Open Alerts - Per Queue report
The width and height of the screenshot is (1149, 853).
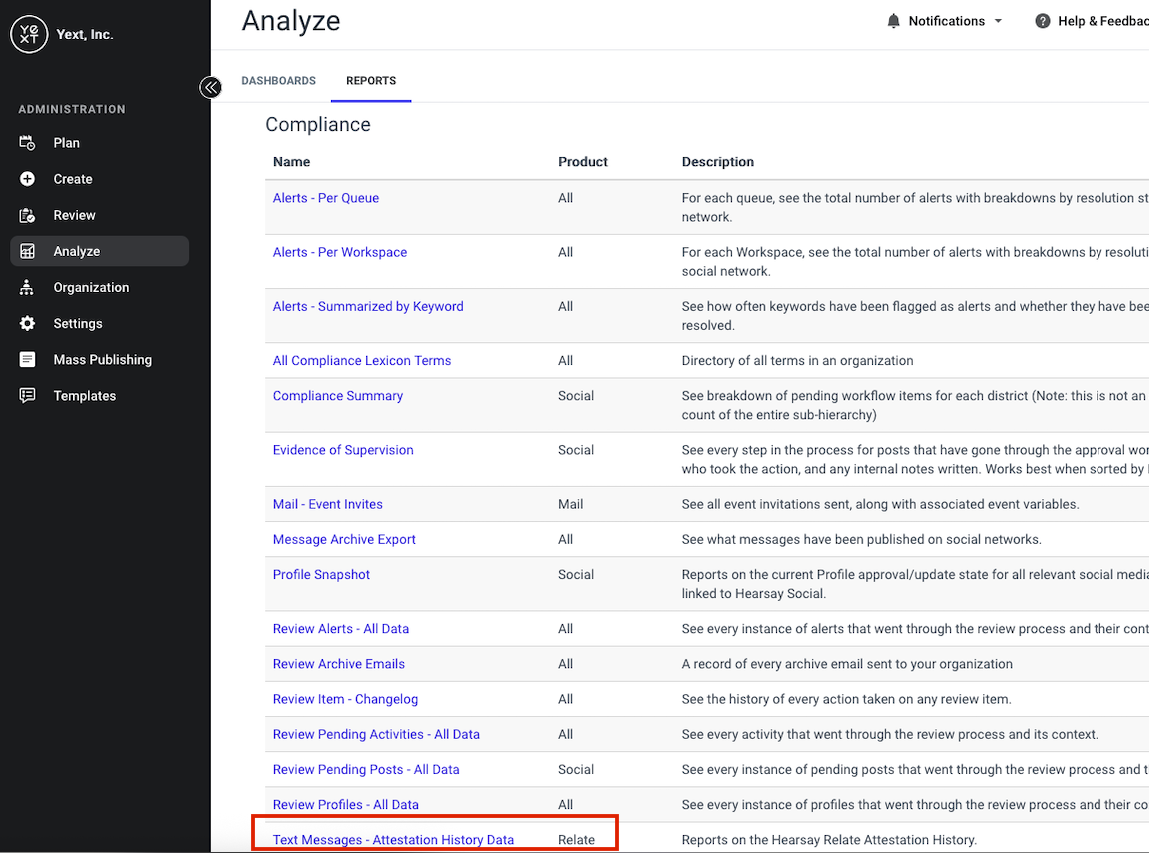tap(325, 198)
